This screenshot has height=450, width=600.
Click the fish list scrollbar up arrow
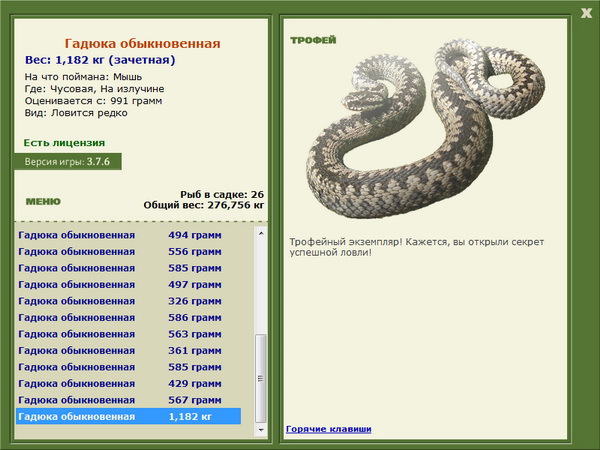(x=261, y=233)
